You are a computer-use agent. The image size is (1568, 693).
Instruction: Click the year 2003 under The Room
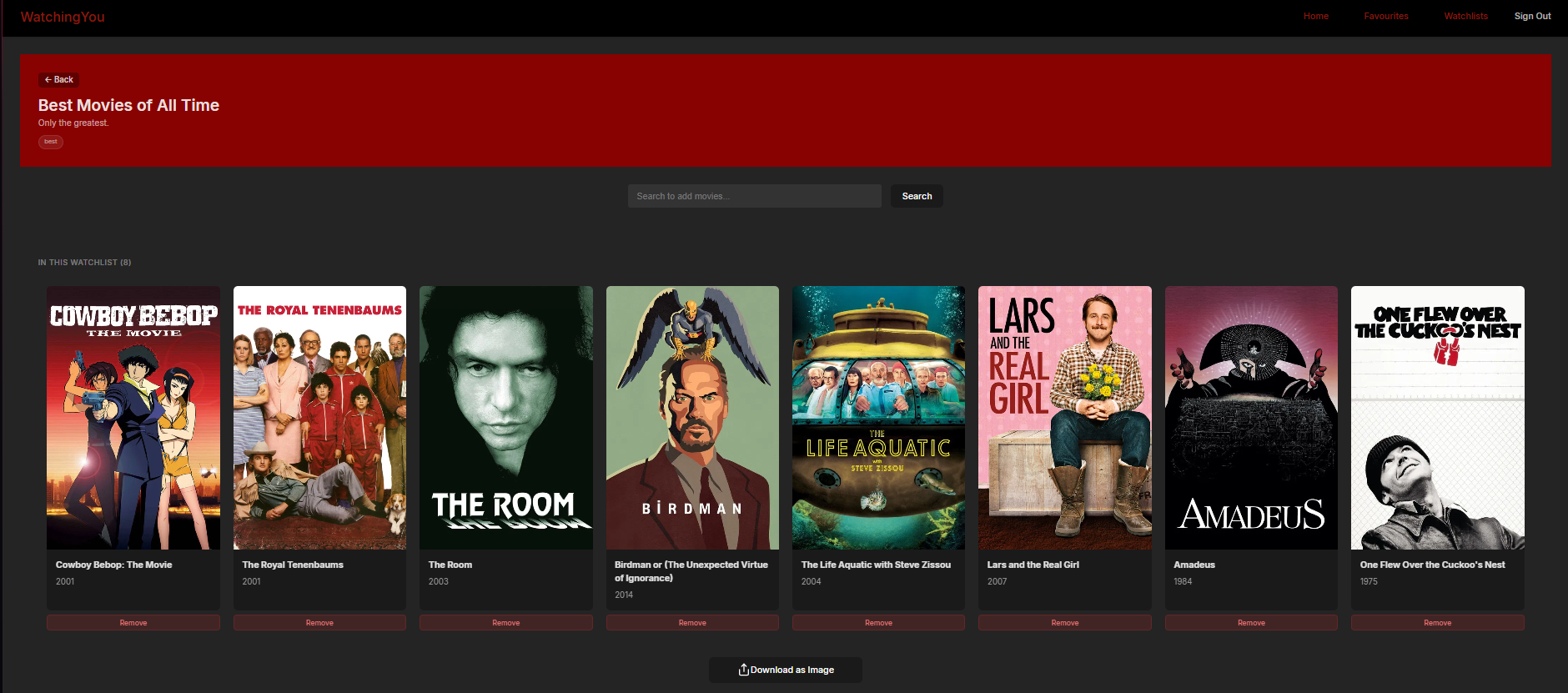point(439,581)
